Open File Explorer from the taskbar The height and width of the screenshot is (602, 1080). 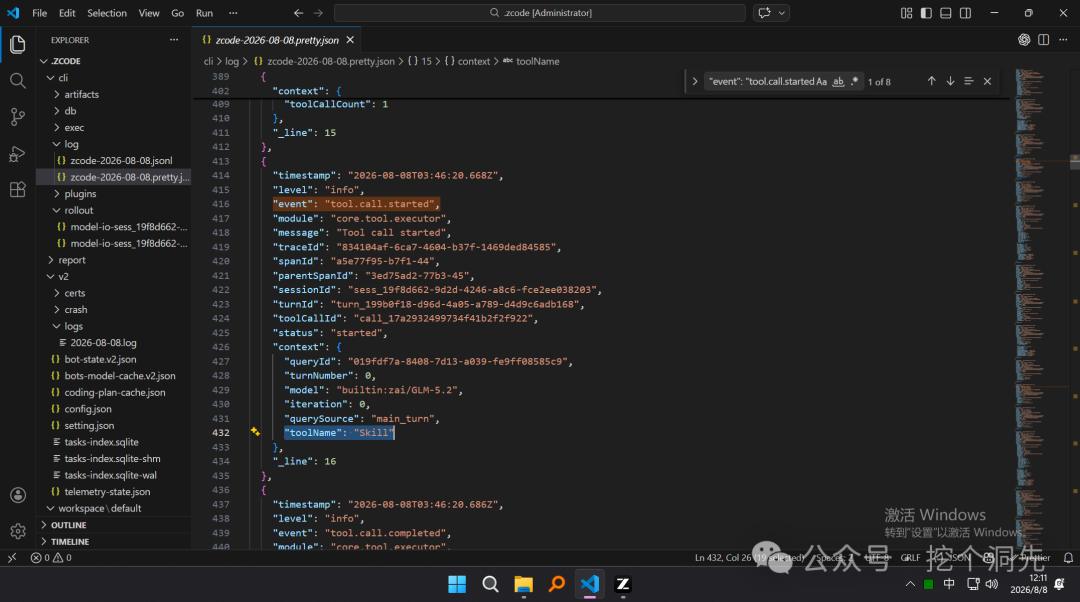[x=523, y=584]
